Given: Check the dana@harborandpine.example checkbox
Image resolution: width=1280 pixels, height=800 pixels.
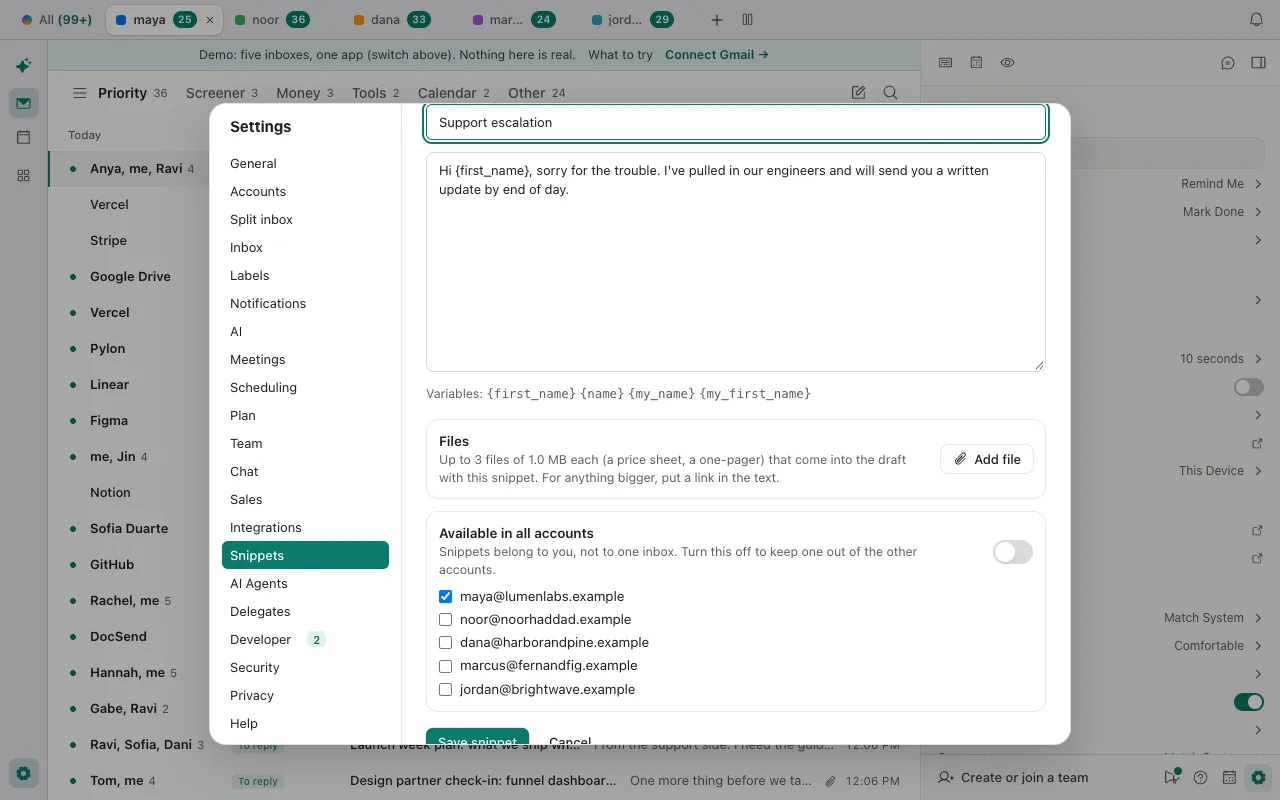Looking at the screenshot, I should click(x=446, y=642).
